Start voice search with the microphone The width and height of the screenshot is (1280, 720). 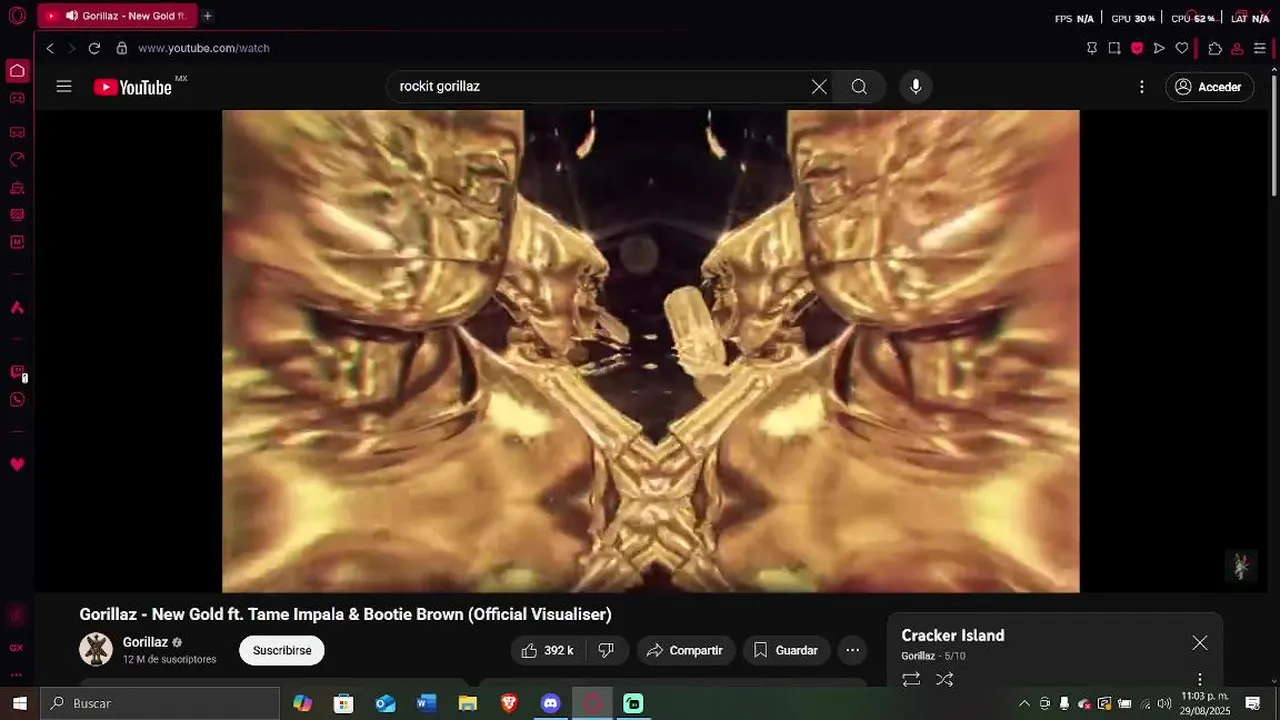915,87
